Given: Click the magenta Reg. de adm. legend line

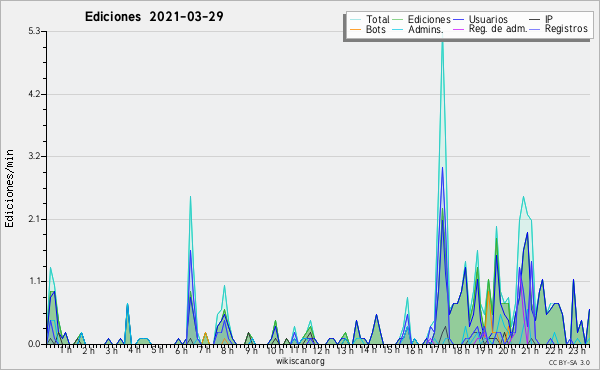Looking at the screenshot, I should click(458, 29).
